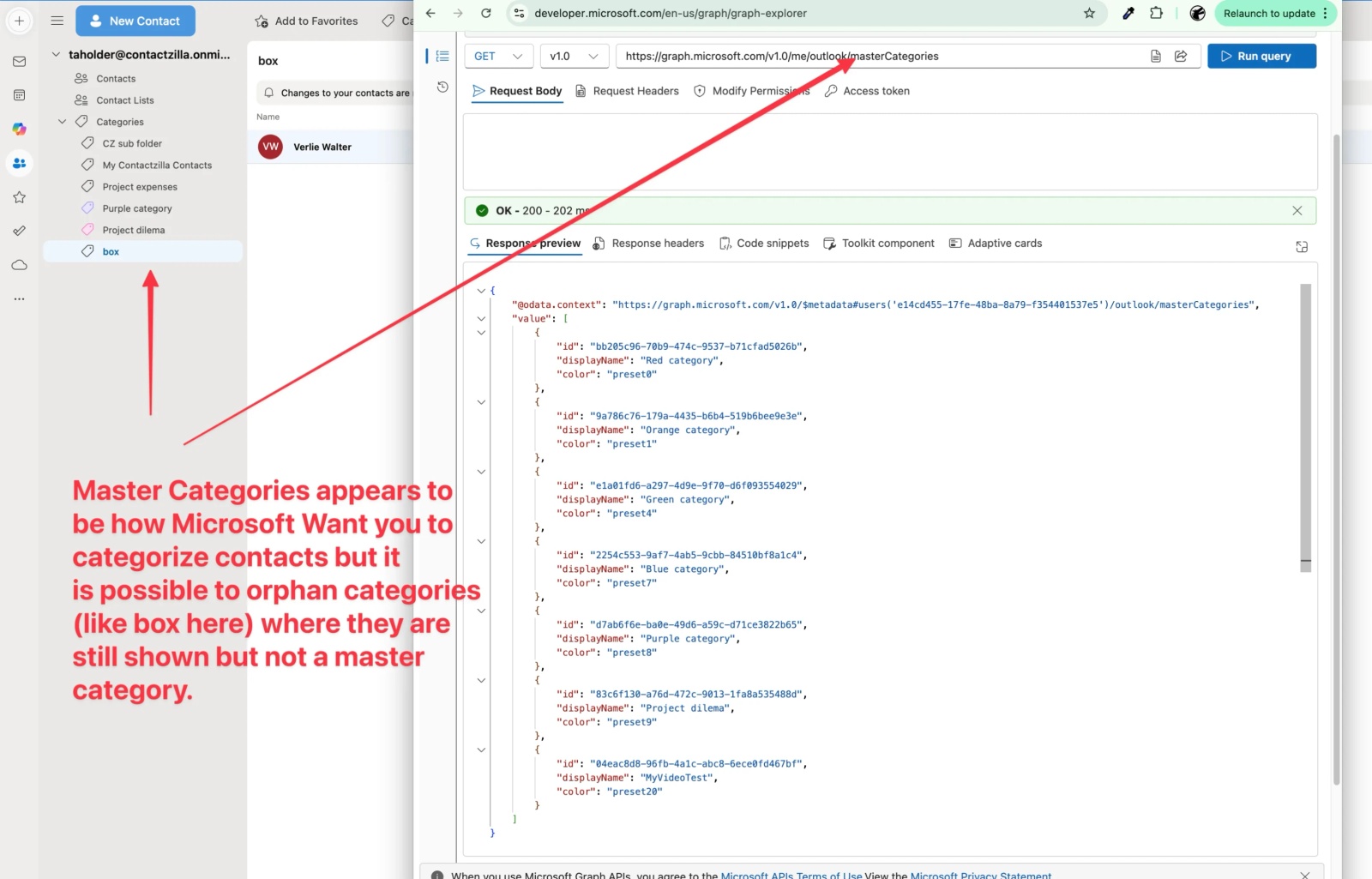Open API version v1.0 dropdown
Viewport: 1372px width, 879px height.
[574, 56]
